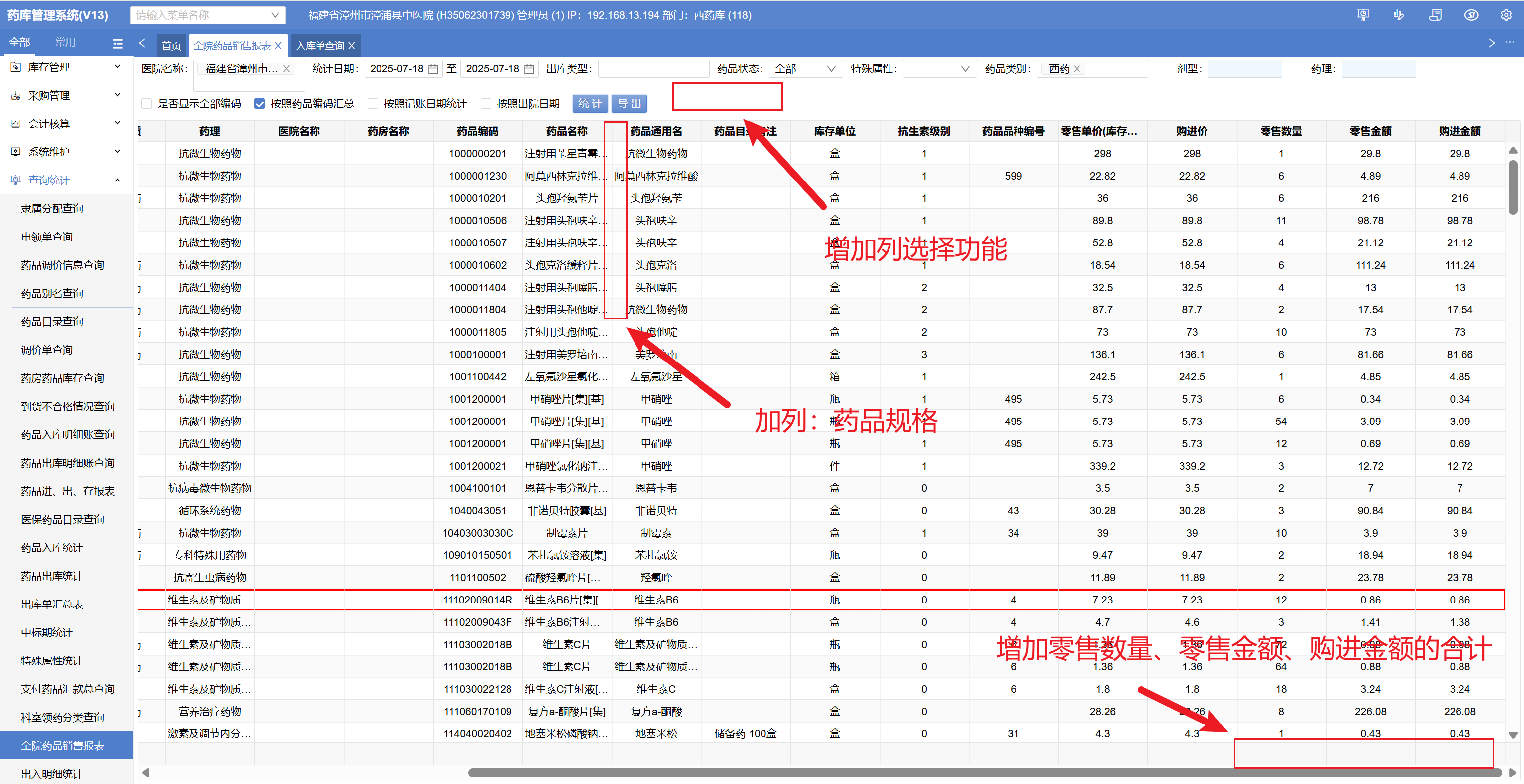Uncheck 按照药品编码汇总 checkbox
This screenshot has width=1524, height=784.
pyautogui.click(x=259, y=104)
